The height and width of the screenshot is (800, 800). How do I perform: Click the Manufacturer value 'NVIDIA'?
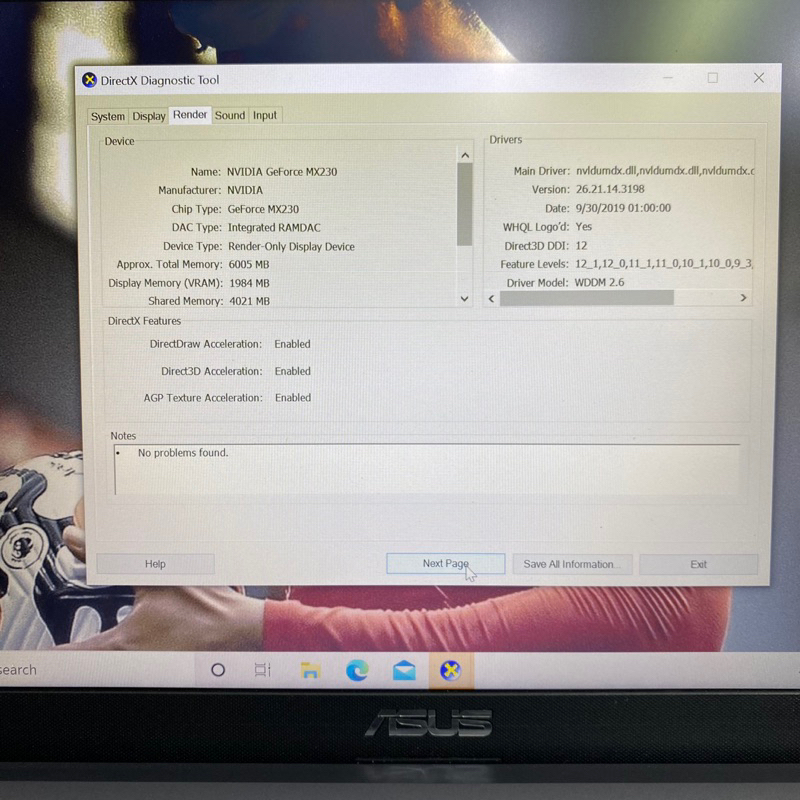coord(245,190)
